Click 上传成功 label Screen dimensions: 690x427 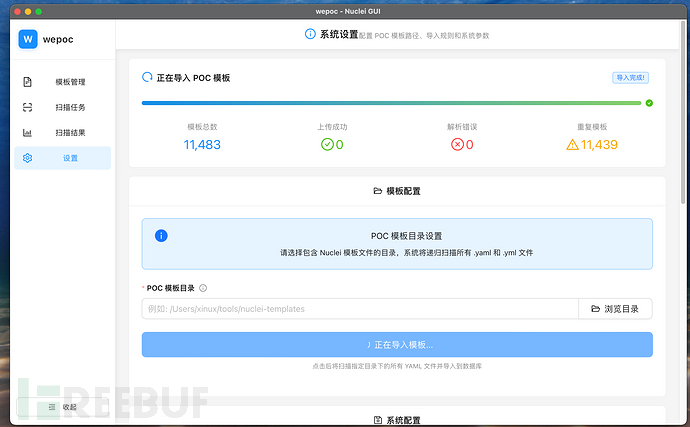coord(332,127)
